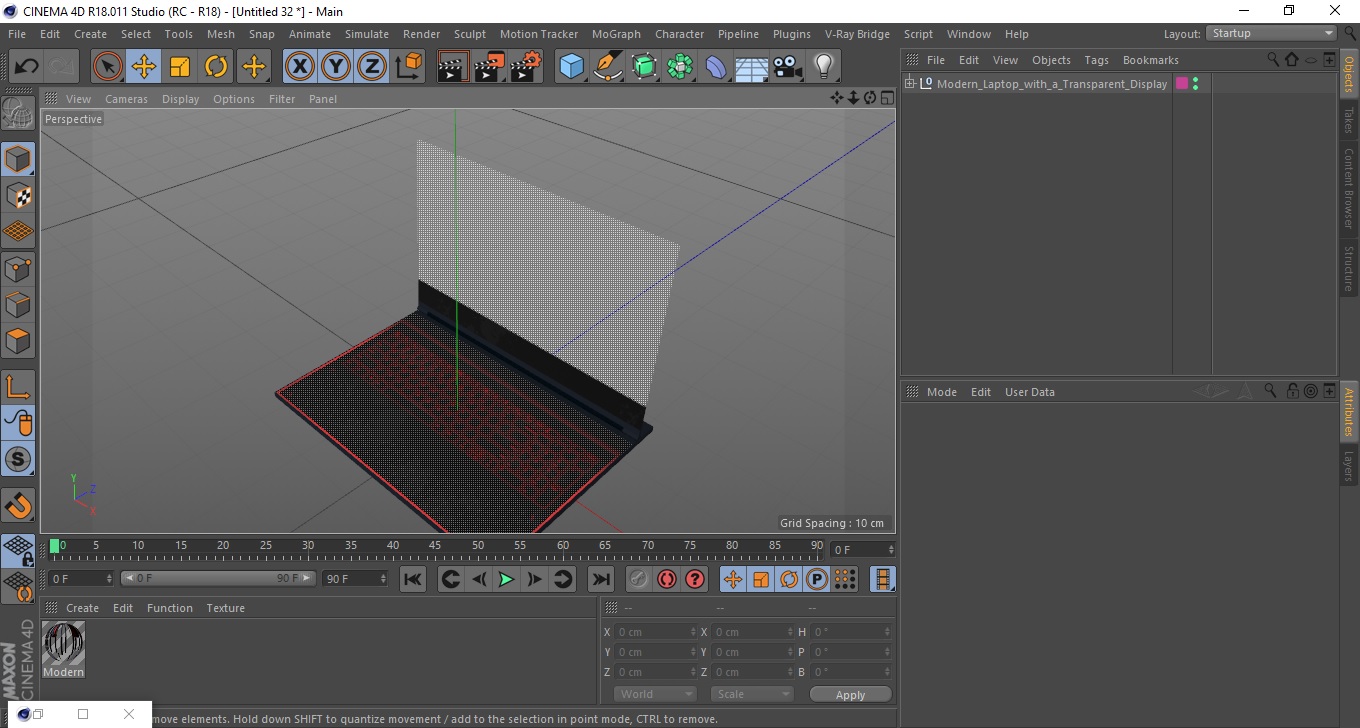
Task: Open the Sculpt menu
Action: (x=470, y=34)
